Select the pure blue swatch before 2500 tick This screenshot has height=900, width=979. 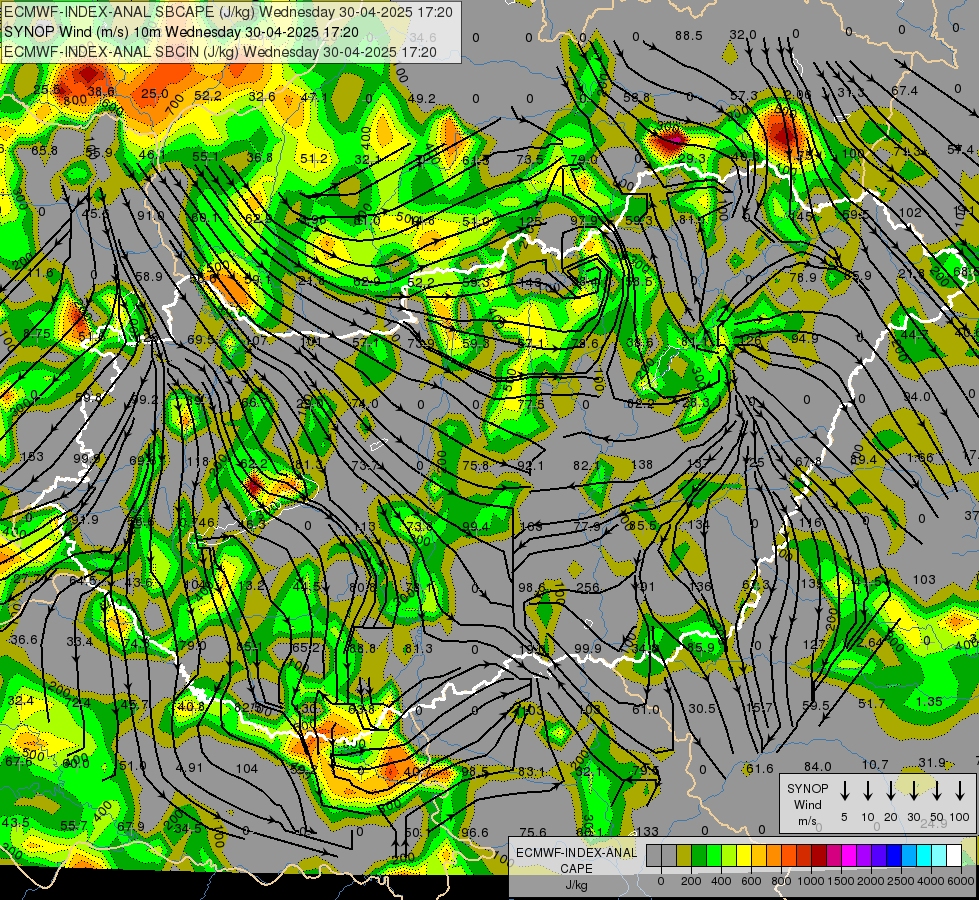pos(893,855)
